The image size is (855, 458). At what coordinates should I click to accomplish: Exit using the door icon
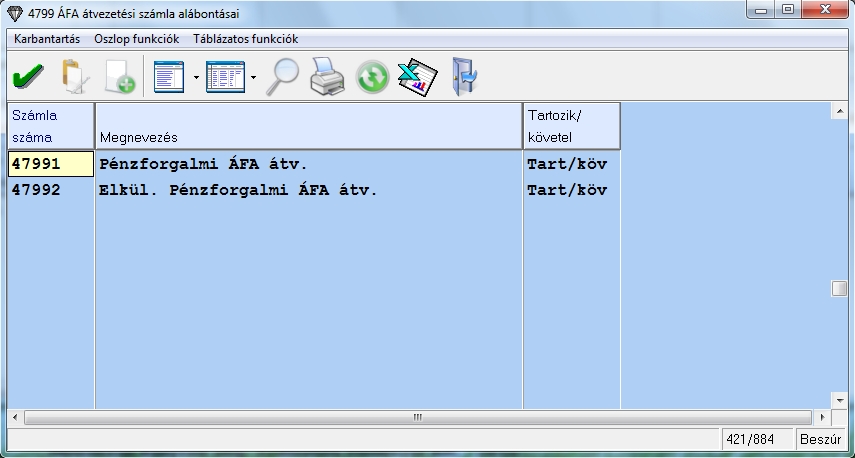point(464,76)
